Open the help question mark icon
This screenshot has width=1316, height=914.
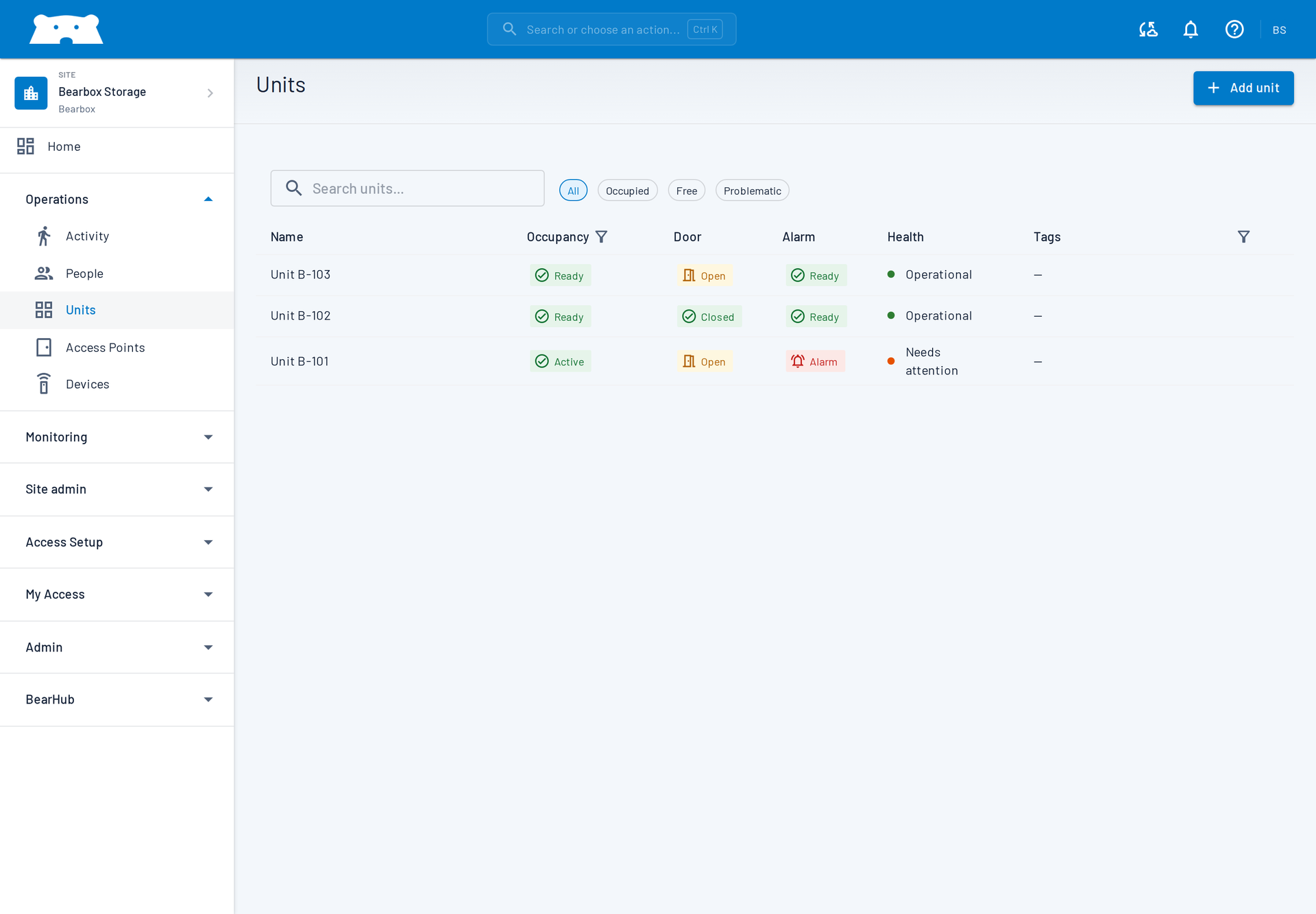tap(1234, 29)
